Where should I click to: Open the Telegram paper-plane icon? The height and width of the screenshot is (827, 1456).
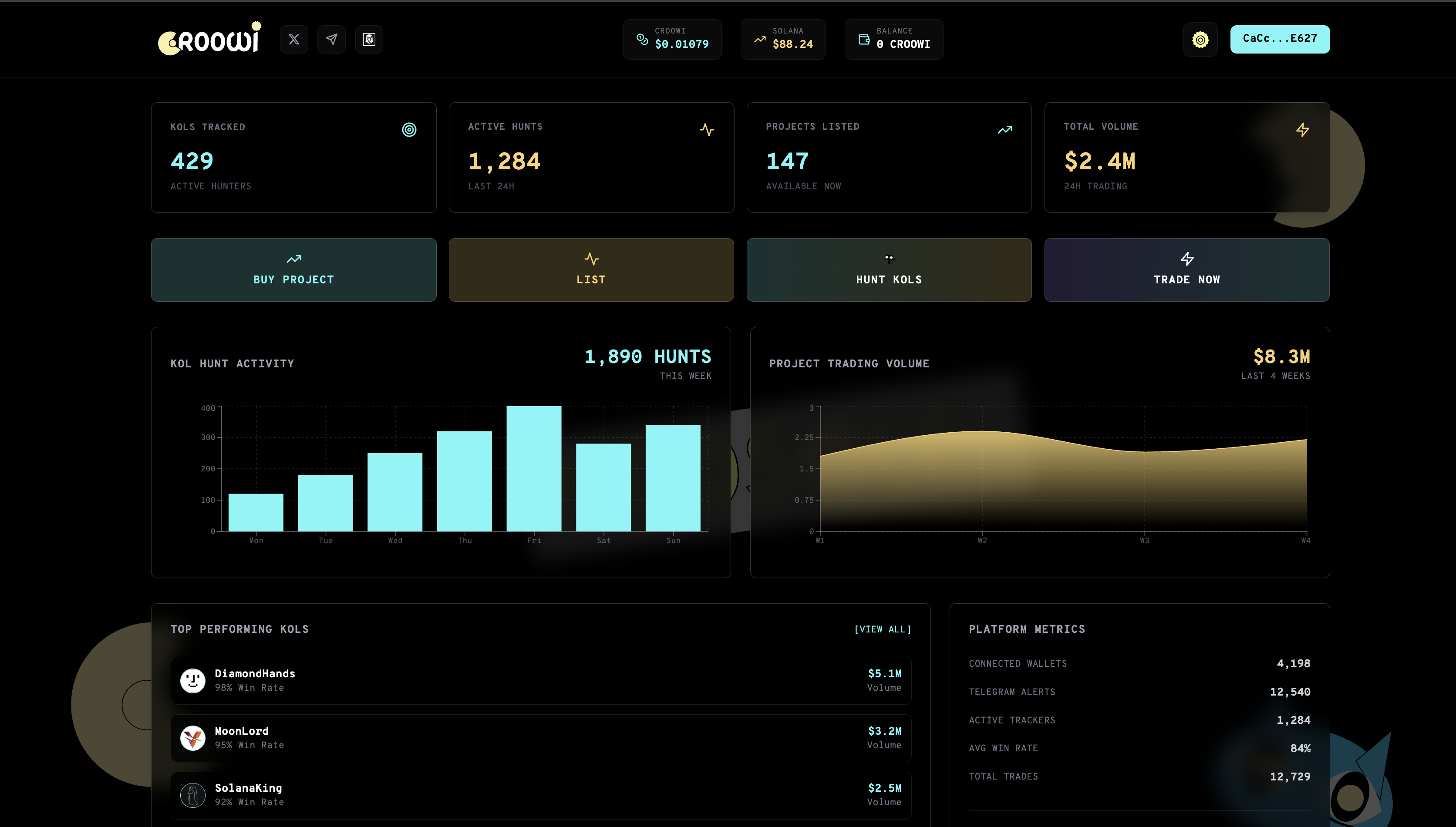(331, 39)
